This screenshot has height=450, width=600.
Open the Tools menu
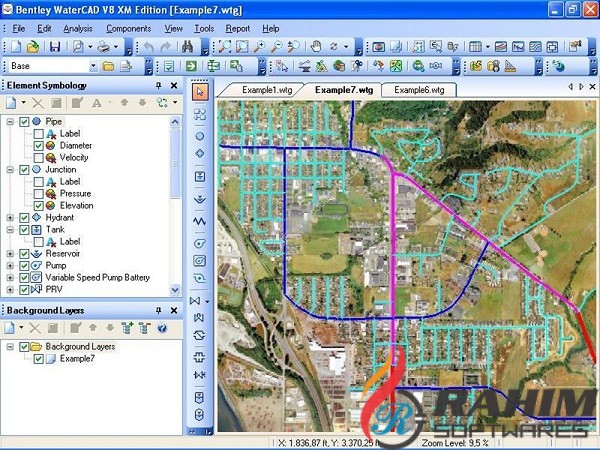click(x=204, y=29)
